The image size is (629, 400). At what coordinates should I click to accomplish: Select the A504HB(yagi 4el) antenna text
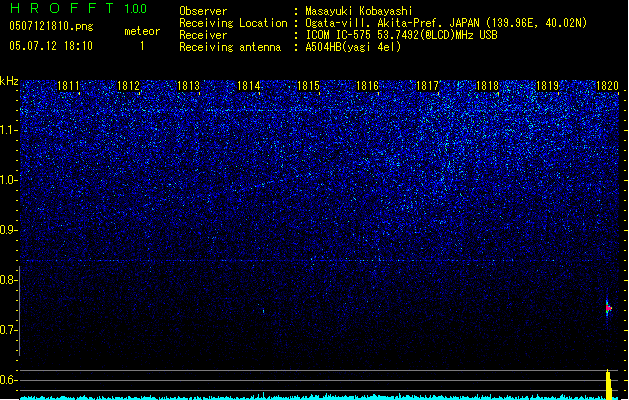(x=353, y=47)
